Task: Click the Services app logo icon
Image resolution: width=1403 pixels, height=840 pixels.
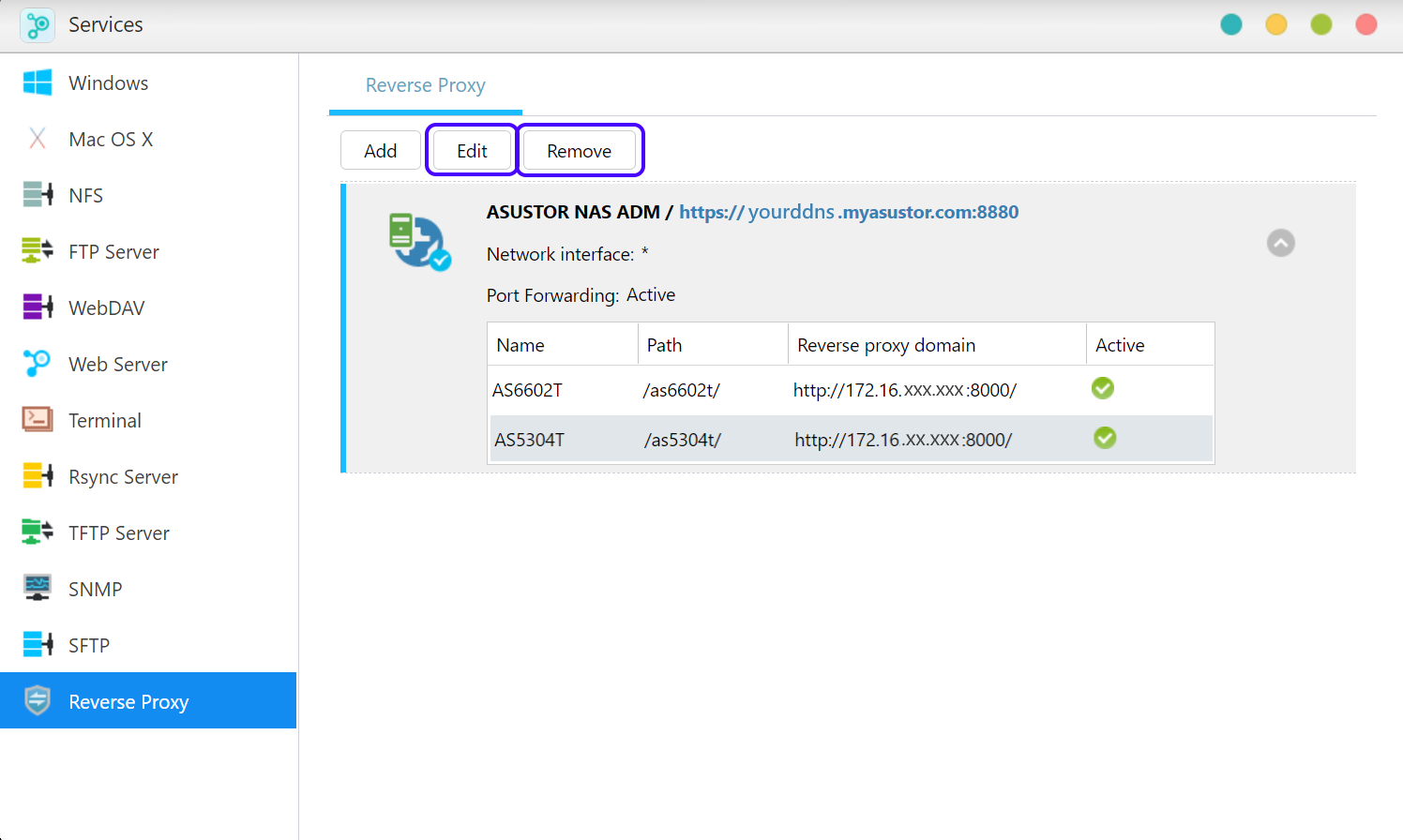Action: point(38,25)
